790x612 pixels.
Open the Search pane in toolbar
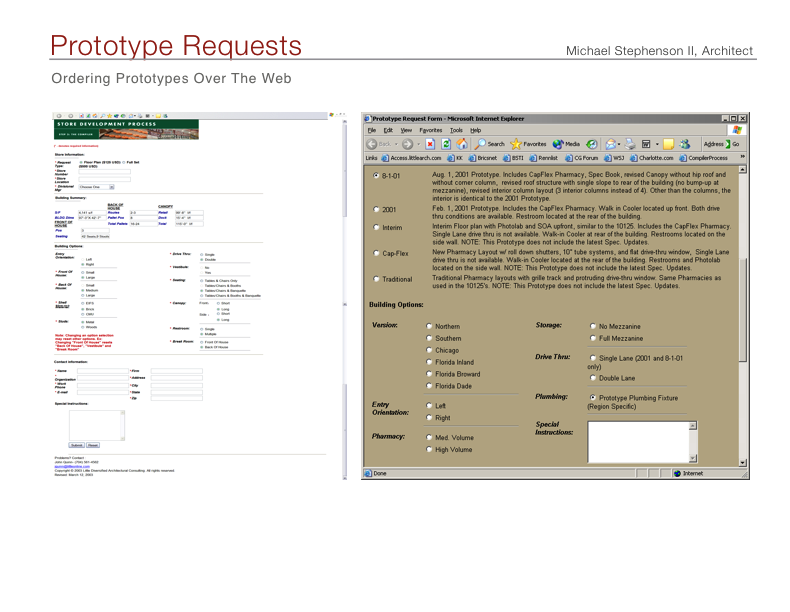point(490,143)
